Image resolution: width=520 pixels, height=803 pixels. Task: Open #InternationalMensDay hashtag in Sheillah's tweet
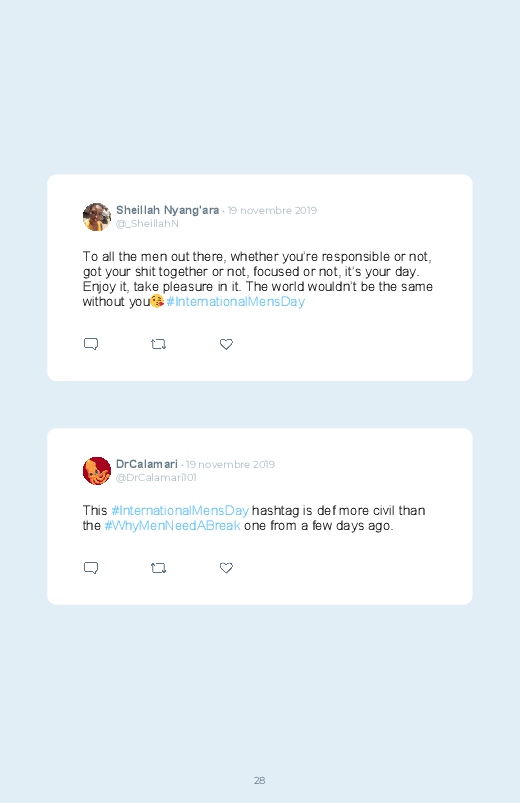click(x=236, y=302)
